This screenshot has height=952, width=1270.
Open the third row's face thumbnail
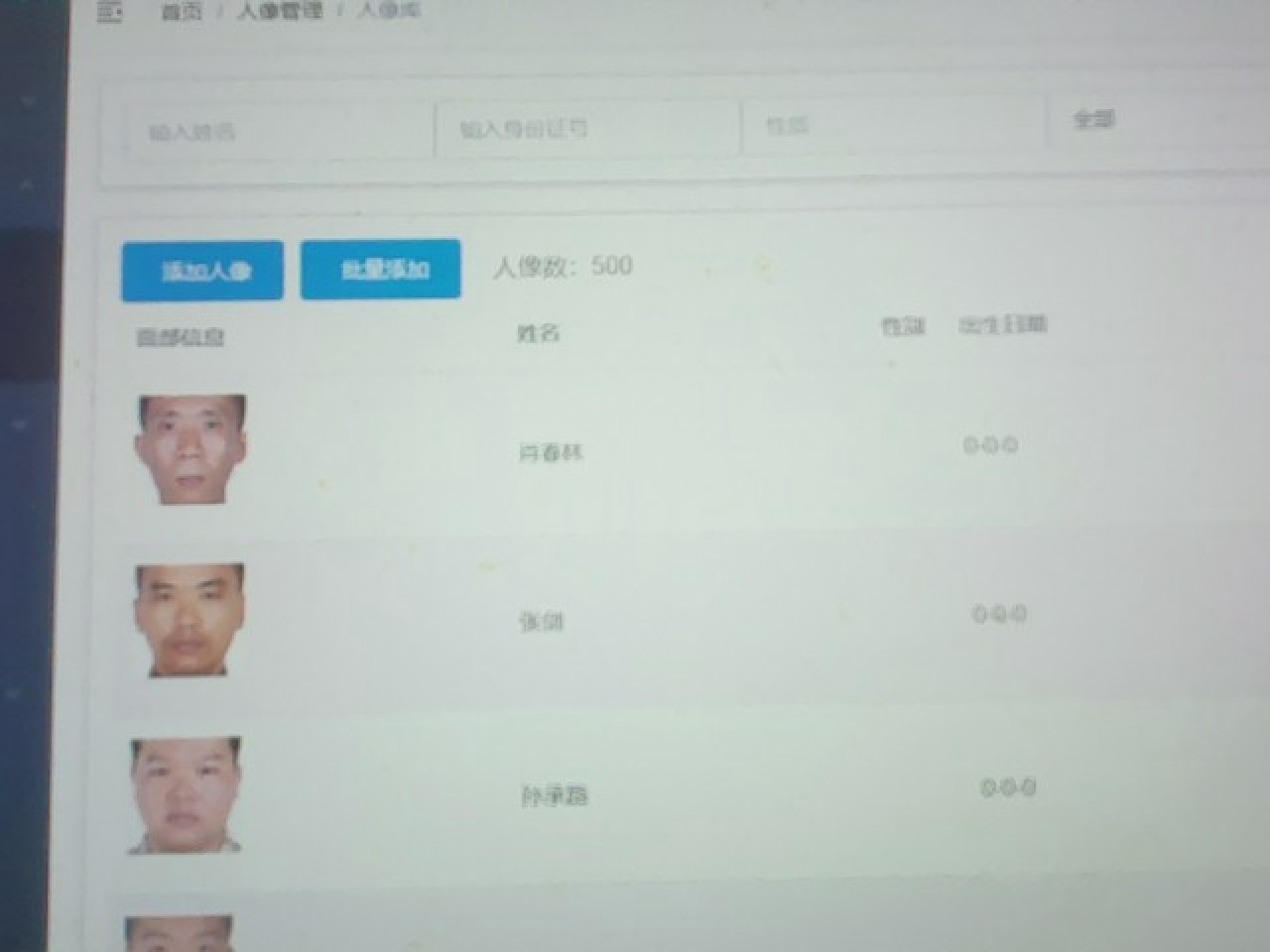[186, 794]
